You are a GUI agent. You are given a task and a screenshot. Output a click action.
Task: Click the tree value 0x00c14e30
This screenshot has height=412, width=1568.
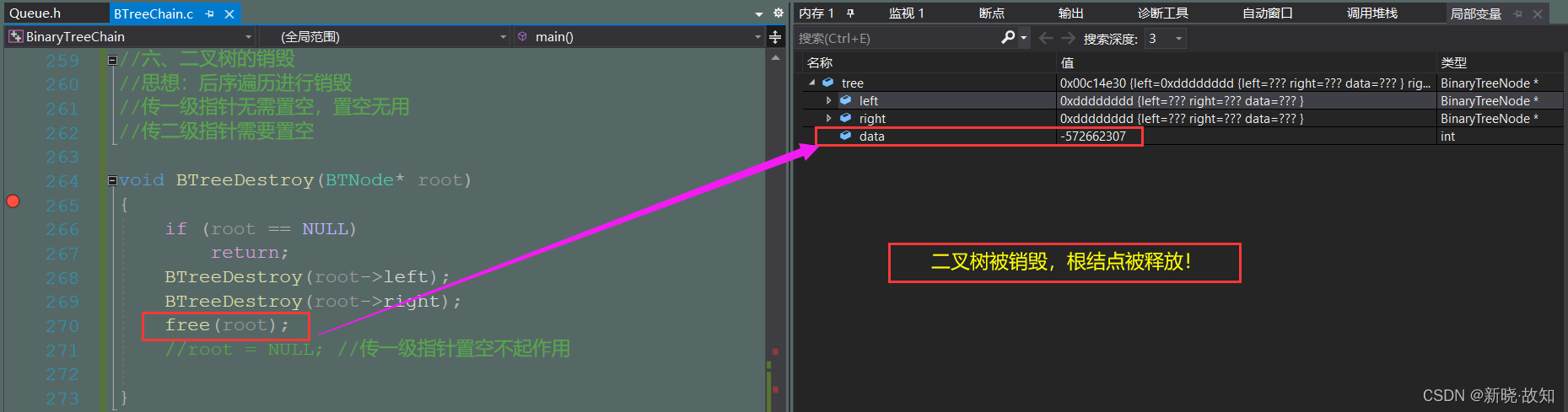(1093, 83)
